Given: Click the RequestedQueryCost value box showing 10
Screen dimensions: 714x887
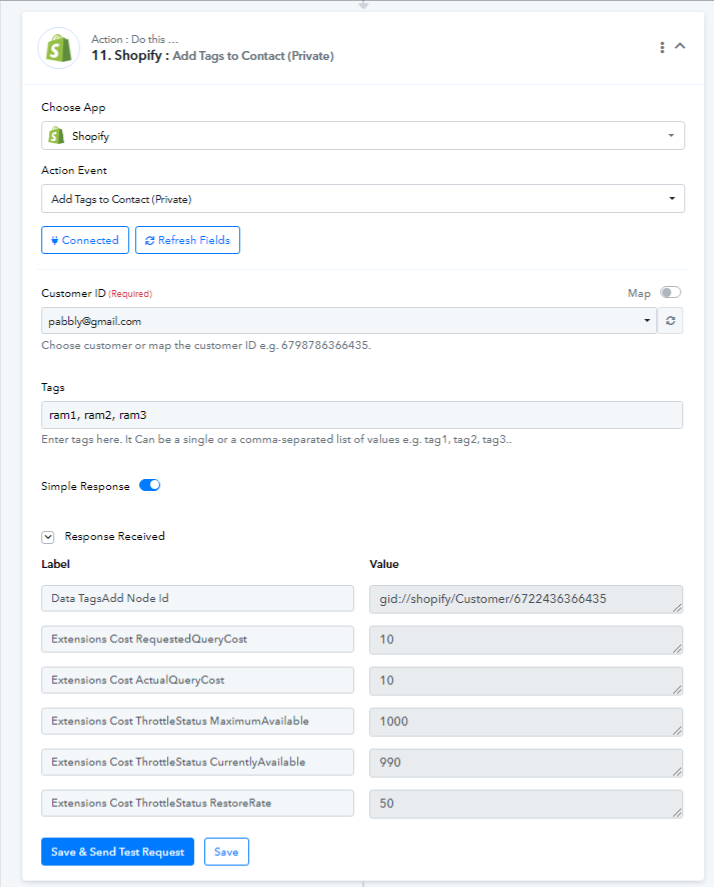Looking at the screenshot, I should click(x=526, y=640).
